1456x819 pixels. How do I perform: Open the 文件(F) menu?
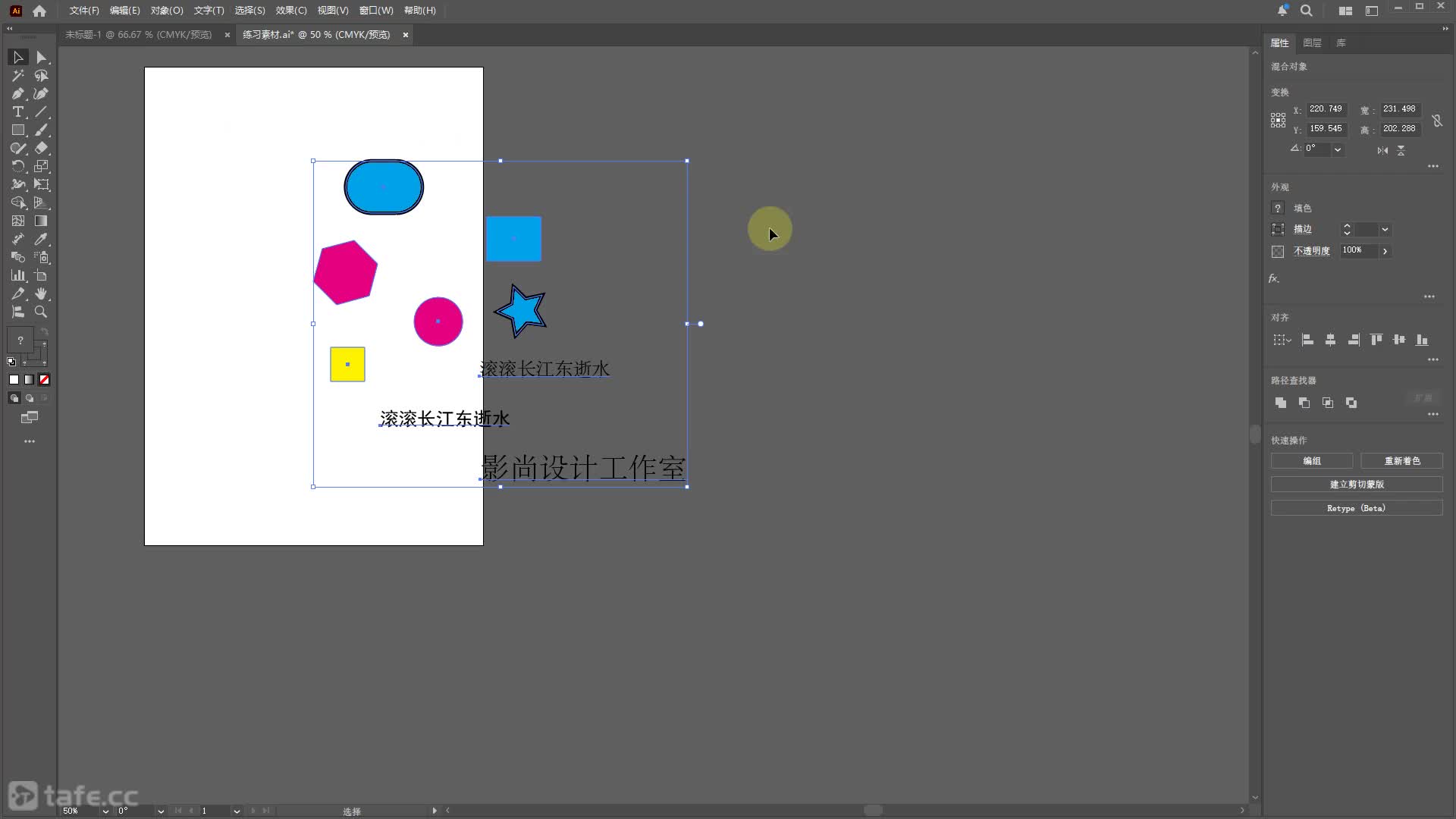[84, 11]
